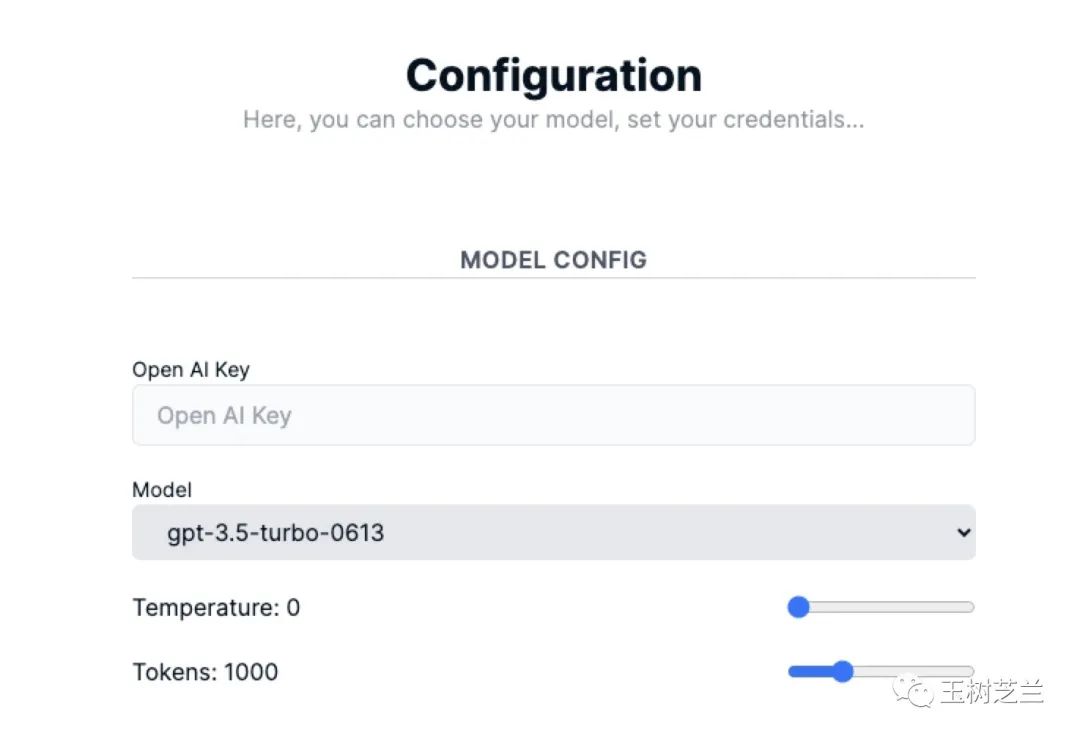Click the "Open AI Key" field label
This screenshot has width=1080, height=739.
[x=191, y=369]
